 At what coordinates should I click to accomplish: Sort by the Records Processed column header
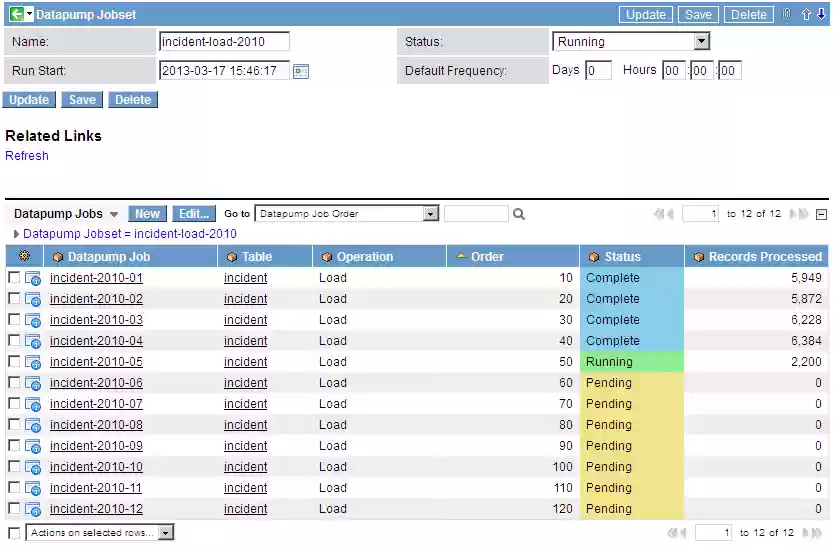(x=765, y=257)
